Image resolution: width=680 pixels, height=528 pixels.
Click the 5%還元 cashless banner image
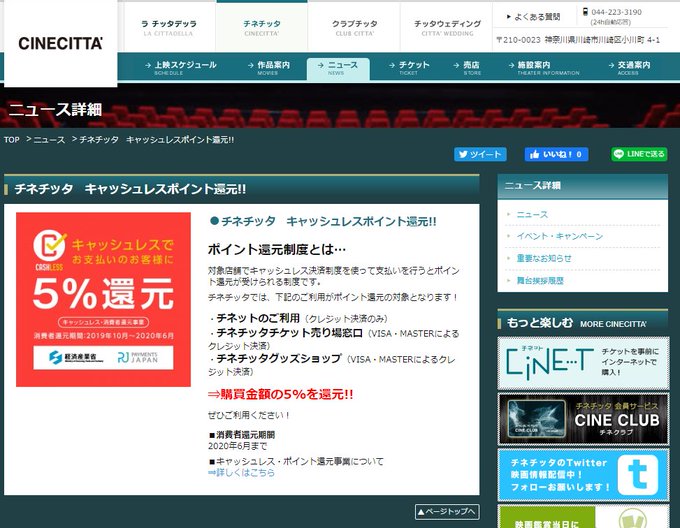click(103, 299)
